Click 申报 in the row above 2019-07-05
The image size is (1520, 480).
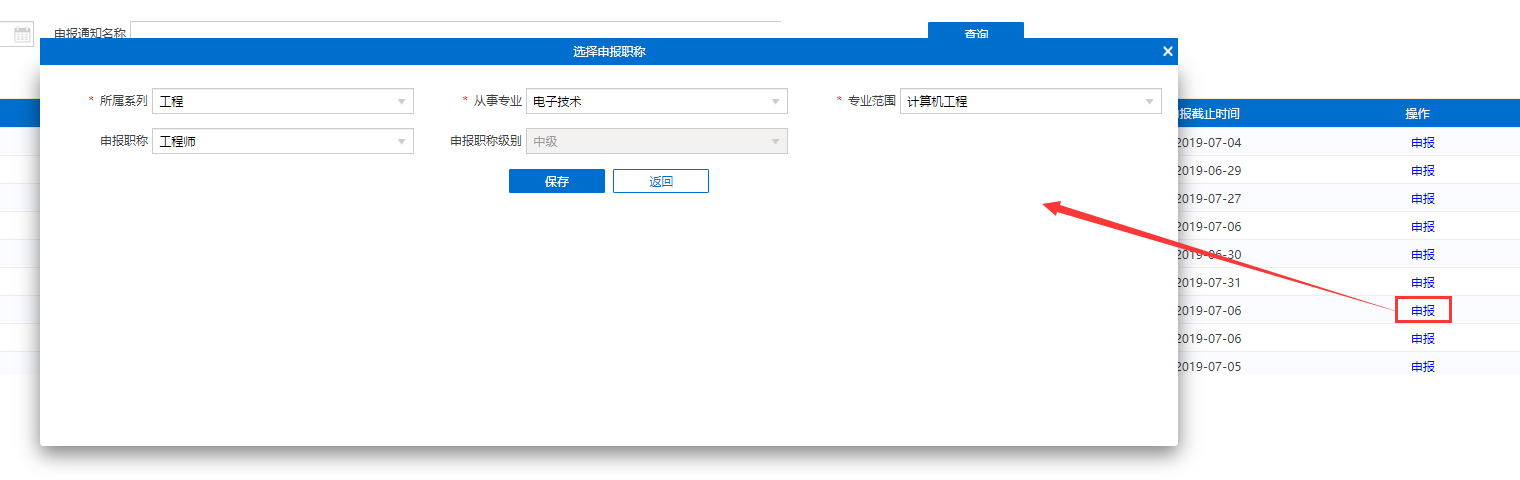point(1422,338)
